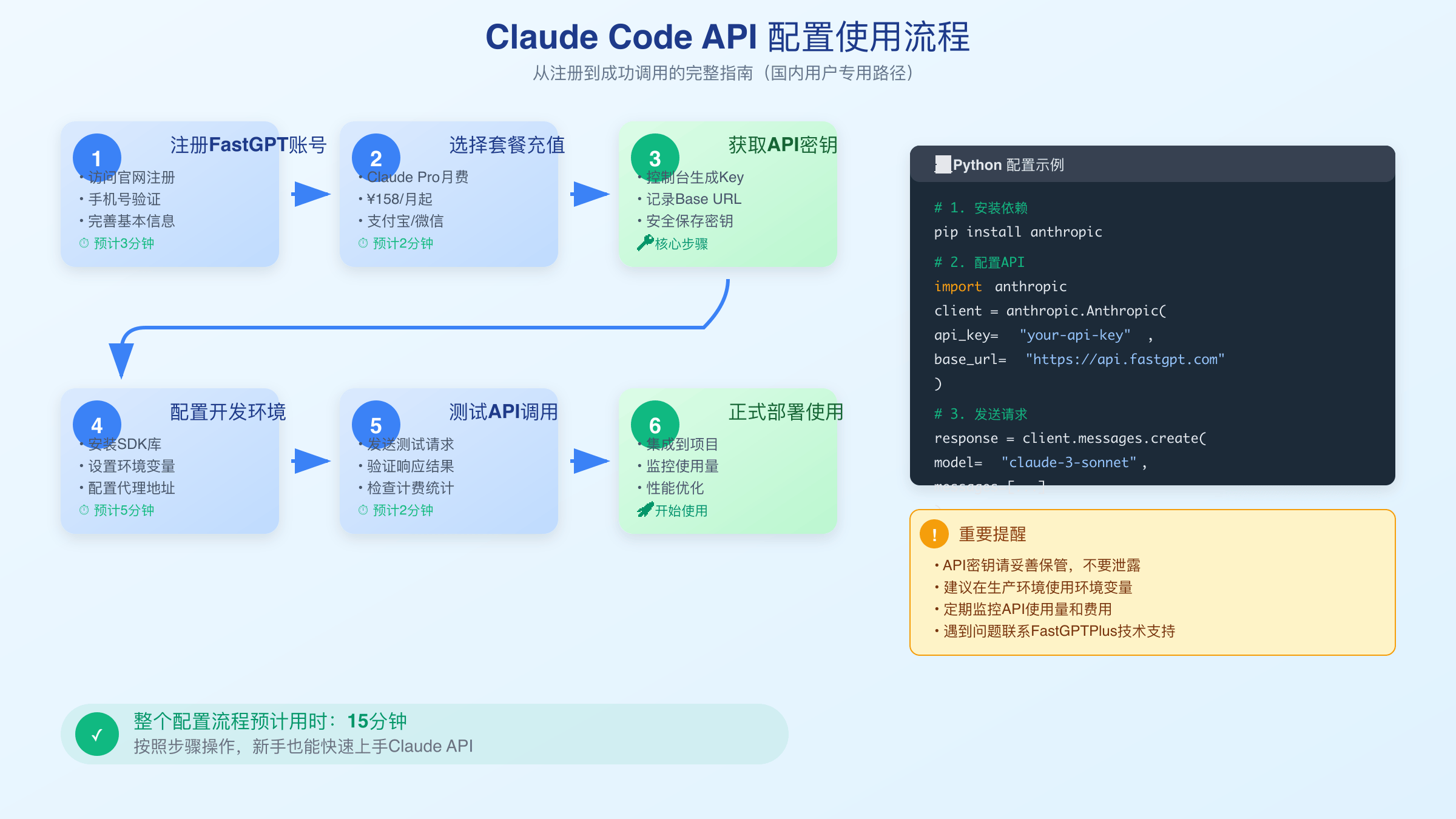Click the 建议在生产环境使用环境变量 line
The width and height of the screenshot is (1456, 819).
point(1034,587)
